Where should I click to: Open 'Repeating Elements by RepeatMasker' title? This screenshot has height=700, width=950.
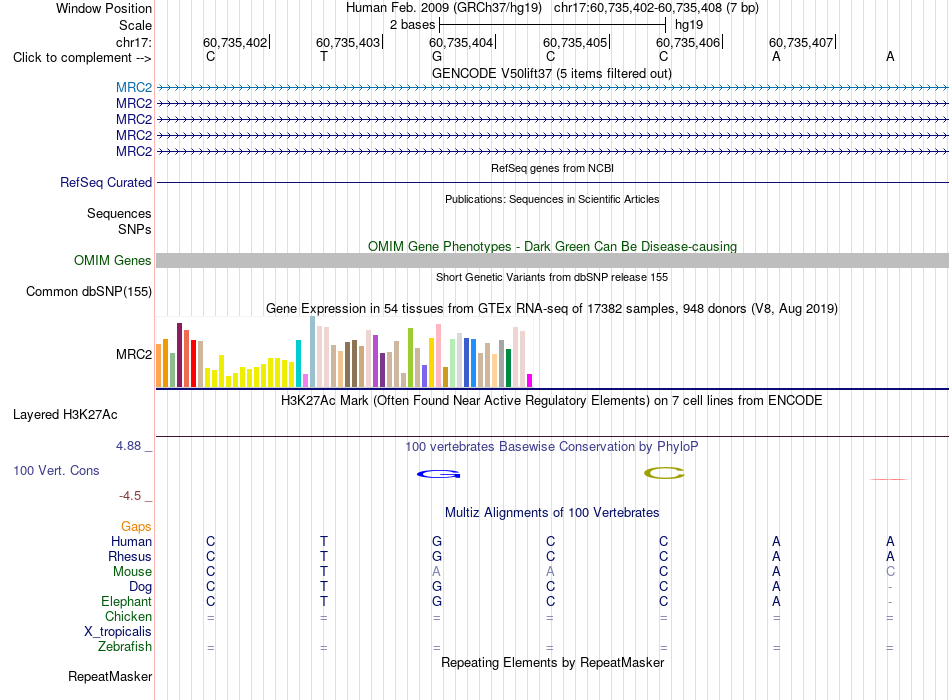pyautogui.click(x=552, y=662)
